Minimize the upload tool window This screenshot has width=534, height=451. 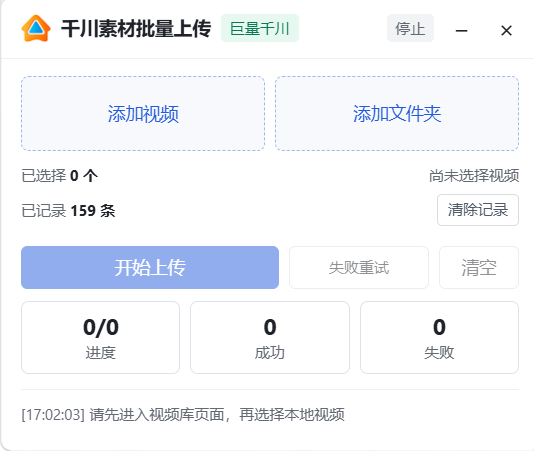(x=461, y=31)
